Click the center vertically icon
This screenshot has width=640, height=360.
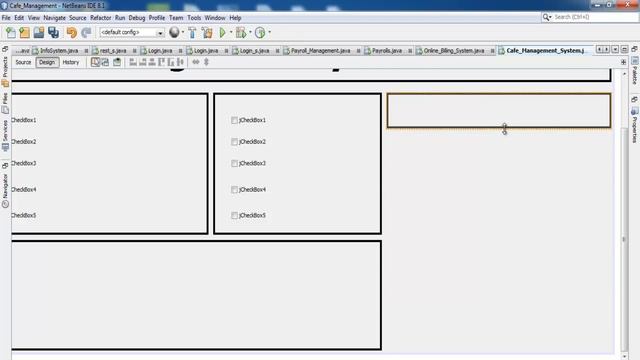click(180, 62)
